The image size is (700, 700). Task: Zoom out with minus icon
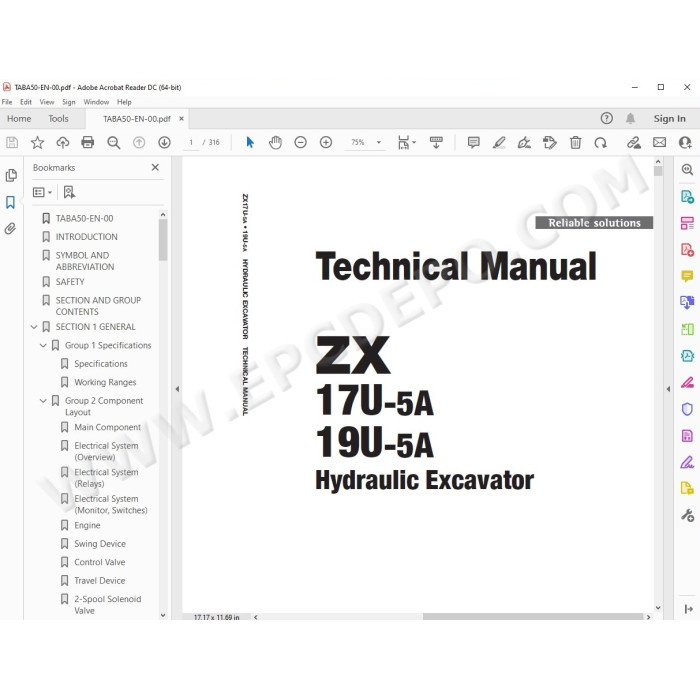(x=300, y=142)
